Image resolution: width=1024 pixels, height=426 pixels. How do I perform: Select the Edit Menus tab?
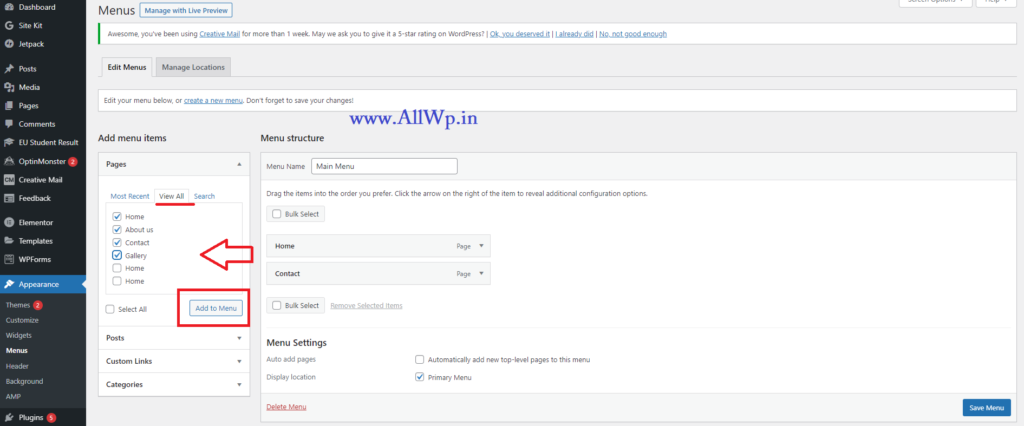[x=127, y=67]
